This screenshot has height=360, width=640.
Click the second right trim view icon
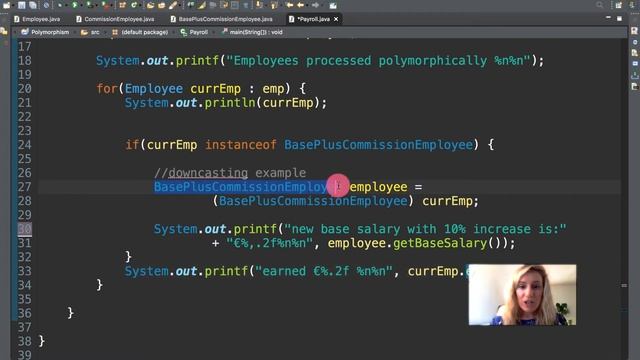click(x=634, y=42)
